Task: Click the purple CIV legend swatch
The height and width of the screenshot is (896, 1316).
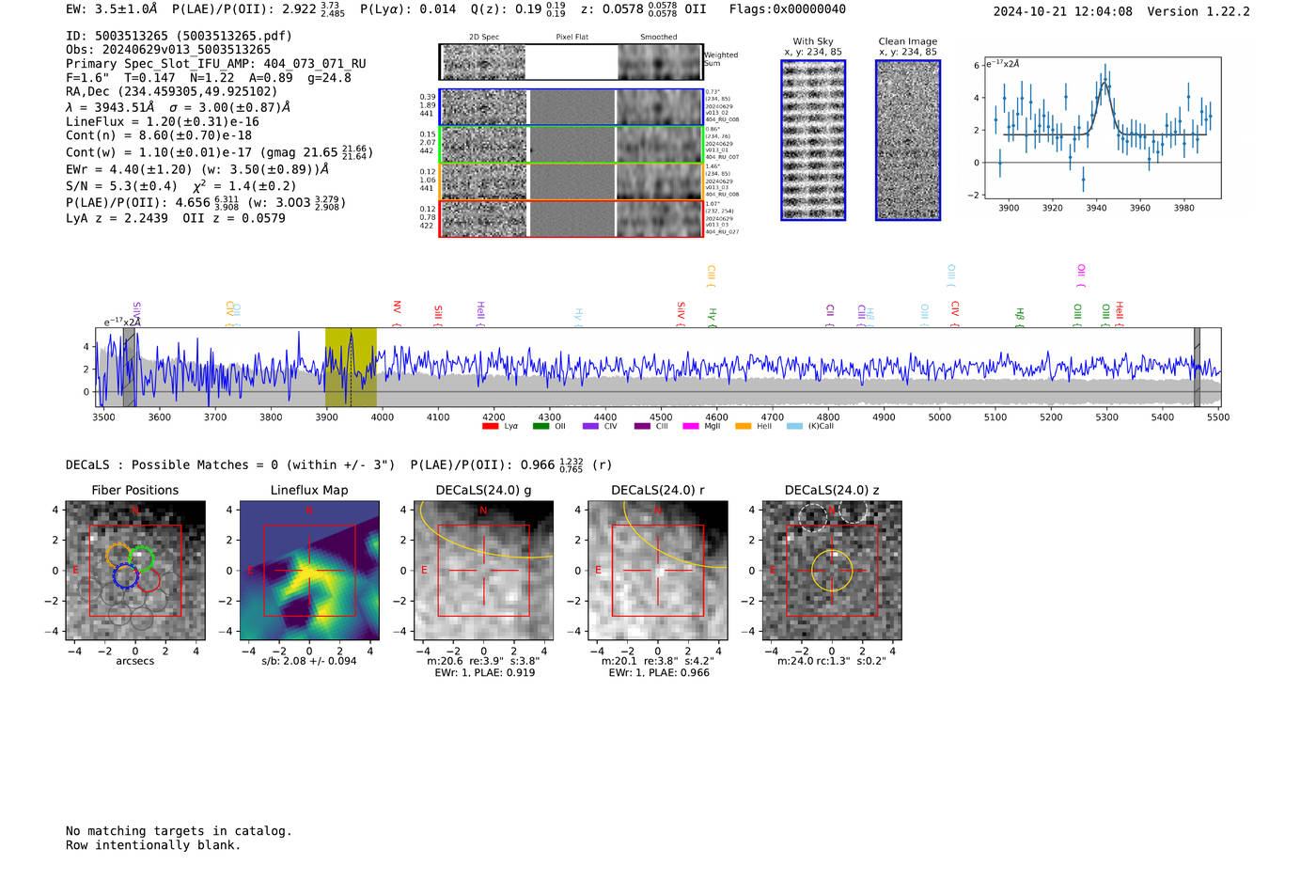Action: 590,427
